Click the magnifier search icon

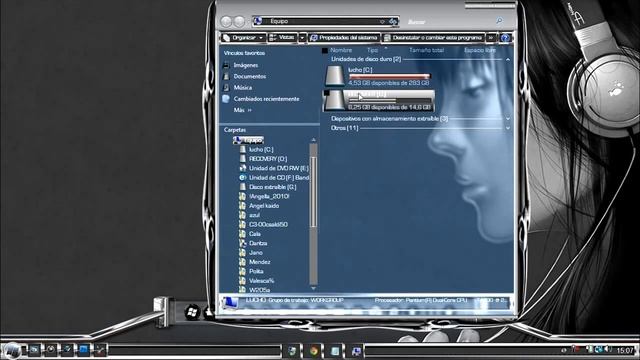click(499, 20)
